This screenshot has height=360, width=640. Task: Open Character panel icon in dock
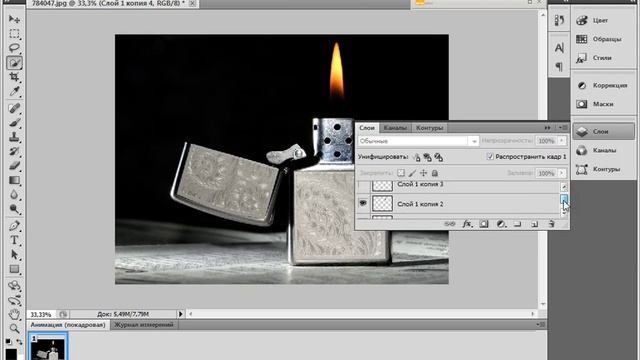point(559,48)
